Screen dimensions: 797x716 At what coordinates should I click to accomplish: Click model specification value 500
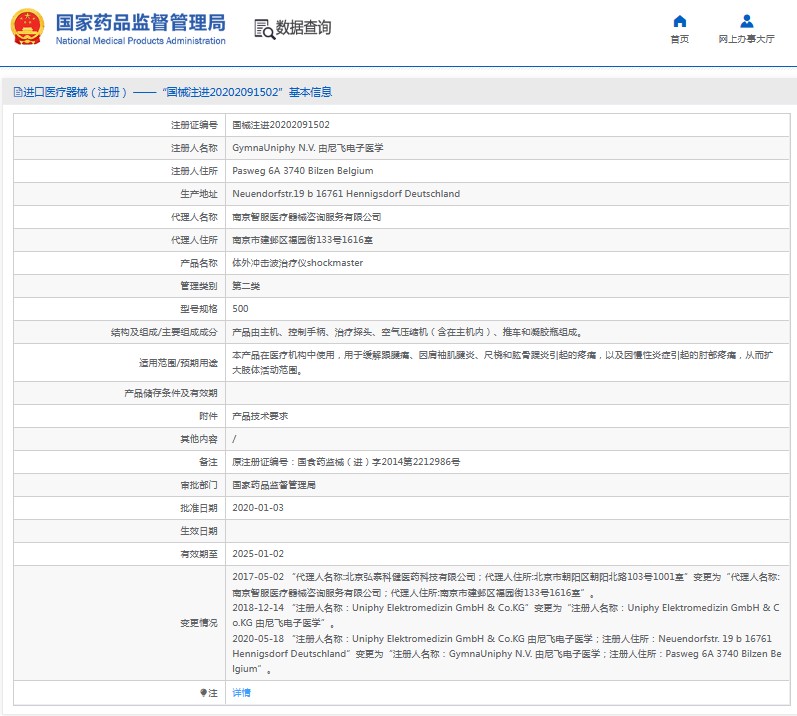pyautogui.click(x=240, y=309)
